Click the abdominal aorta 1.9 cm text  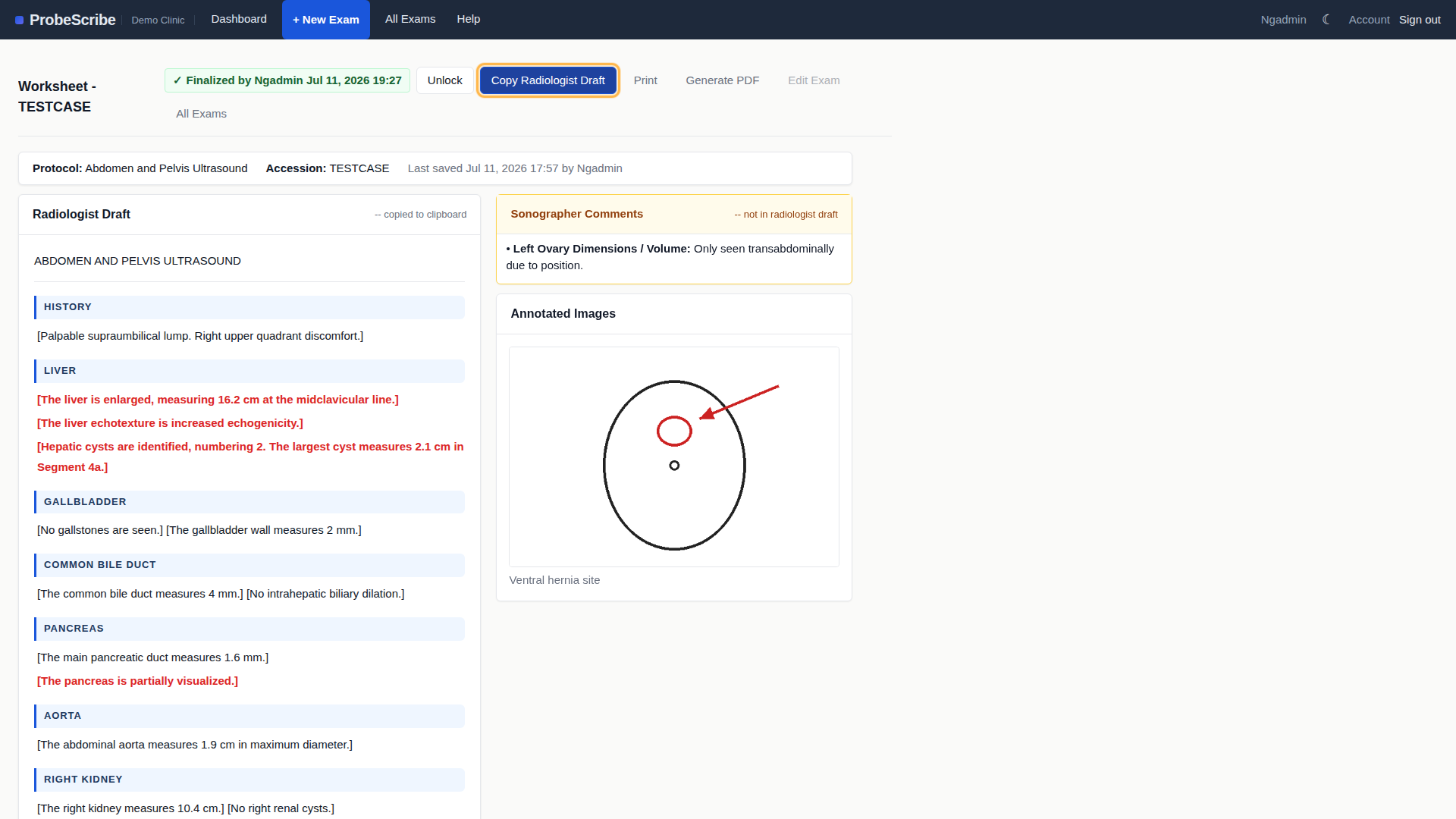tap(195, 745)
